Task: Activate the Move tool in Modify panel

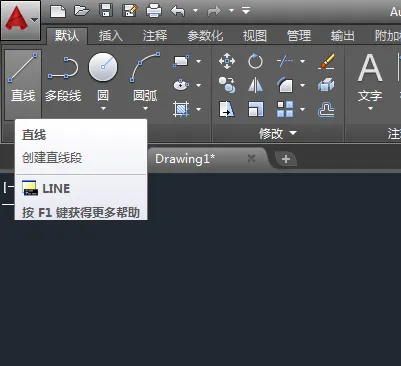Action: coord(227,61)
